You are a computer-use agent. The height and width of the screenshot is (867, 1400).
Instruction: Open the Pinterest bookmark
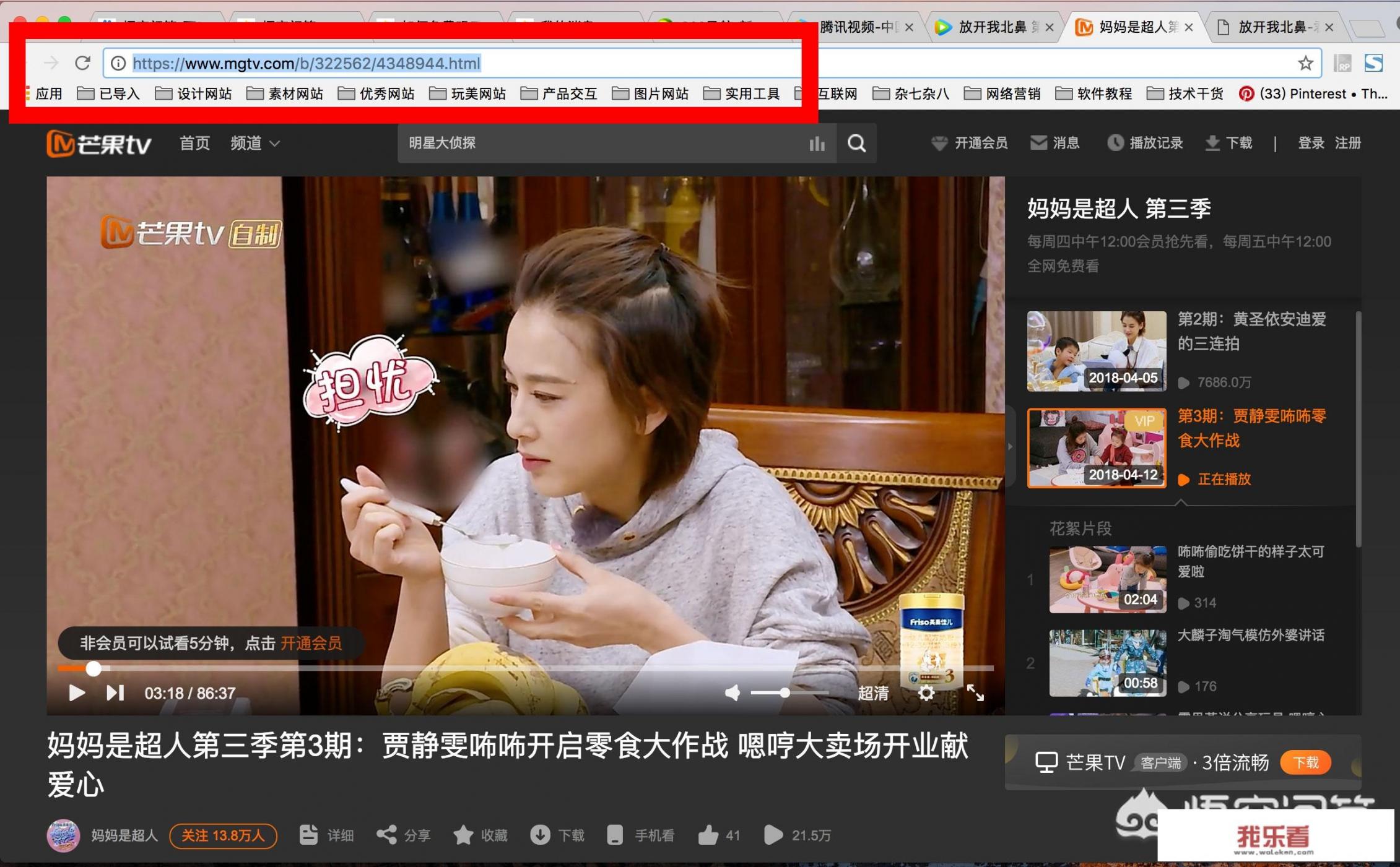(1313, 94)
